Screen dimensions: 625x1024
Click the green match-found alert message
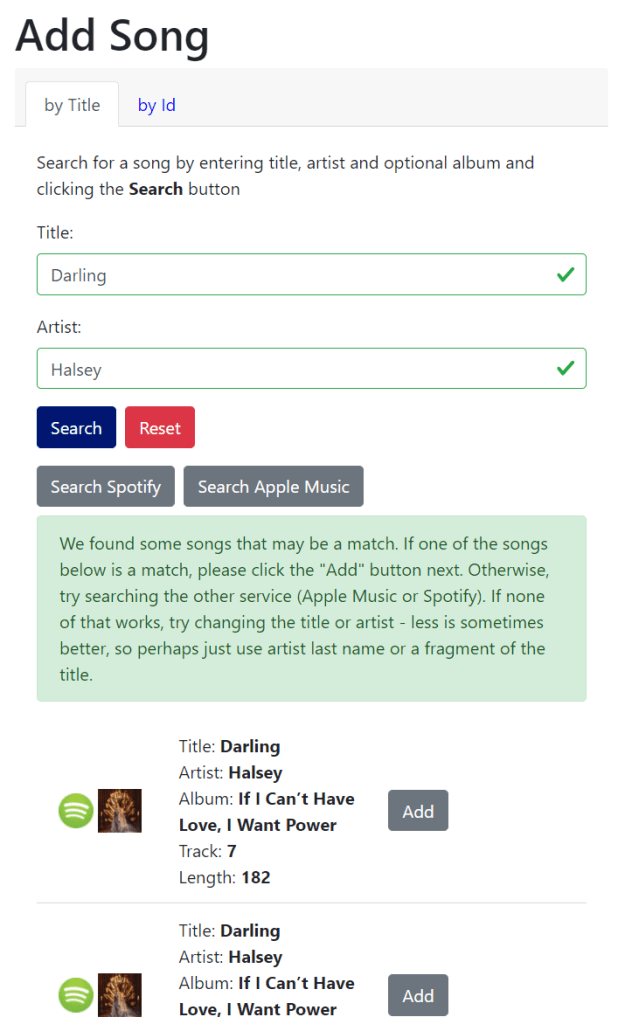coord(311,608)
